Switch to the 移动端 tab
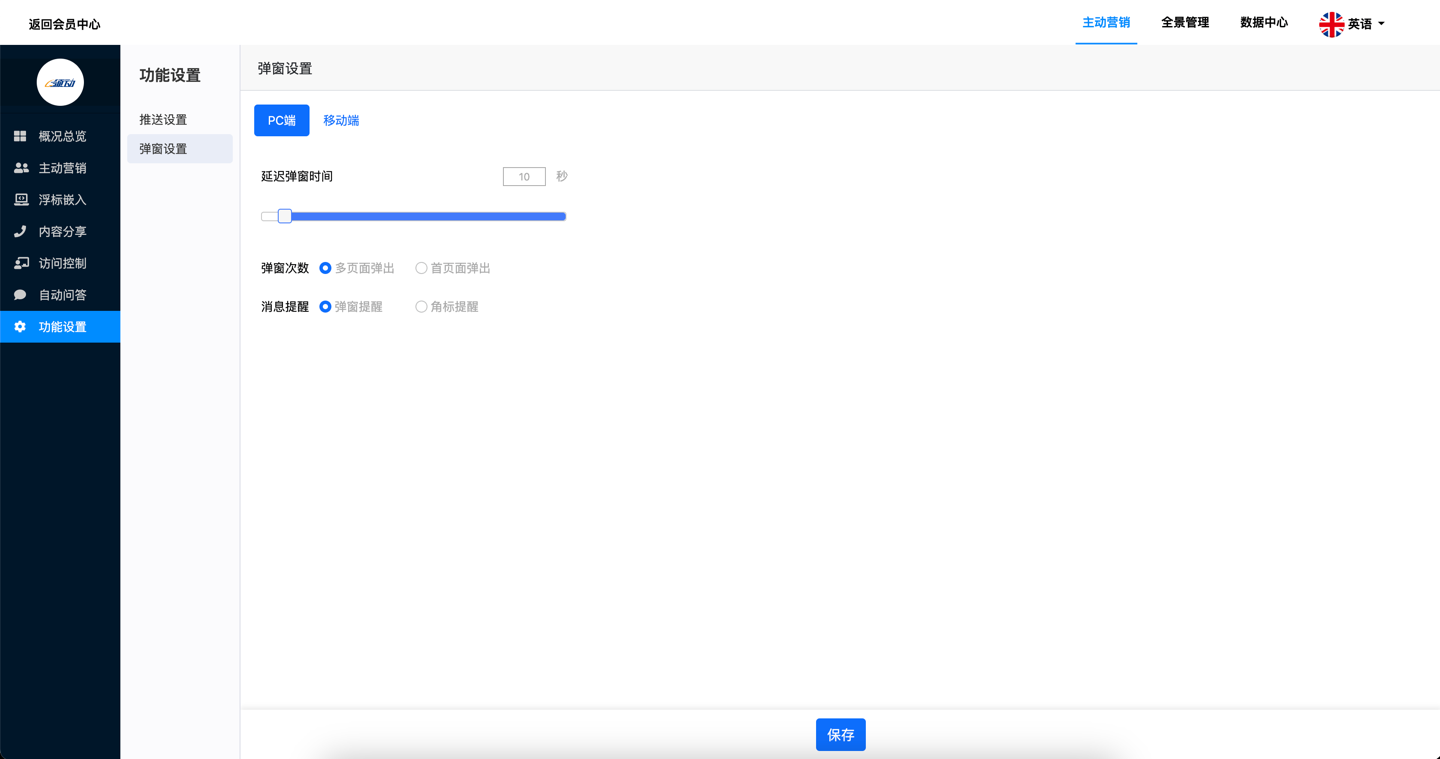The width and height of the screenshot is (1440, 759). [341, 120]
